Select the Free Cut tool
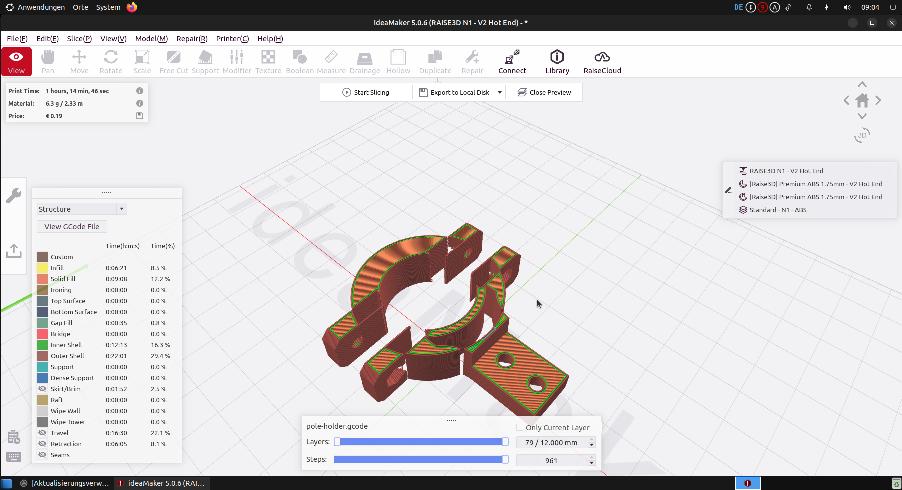 coord(174,62)
